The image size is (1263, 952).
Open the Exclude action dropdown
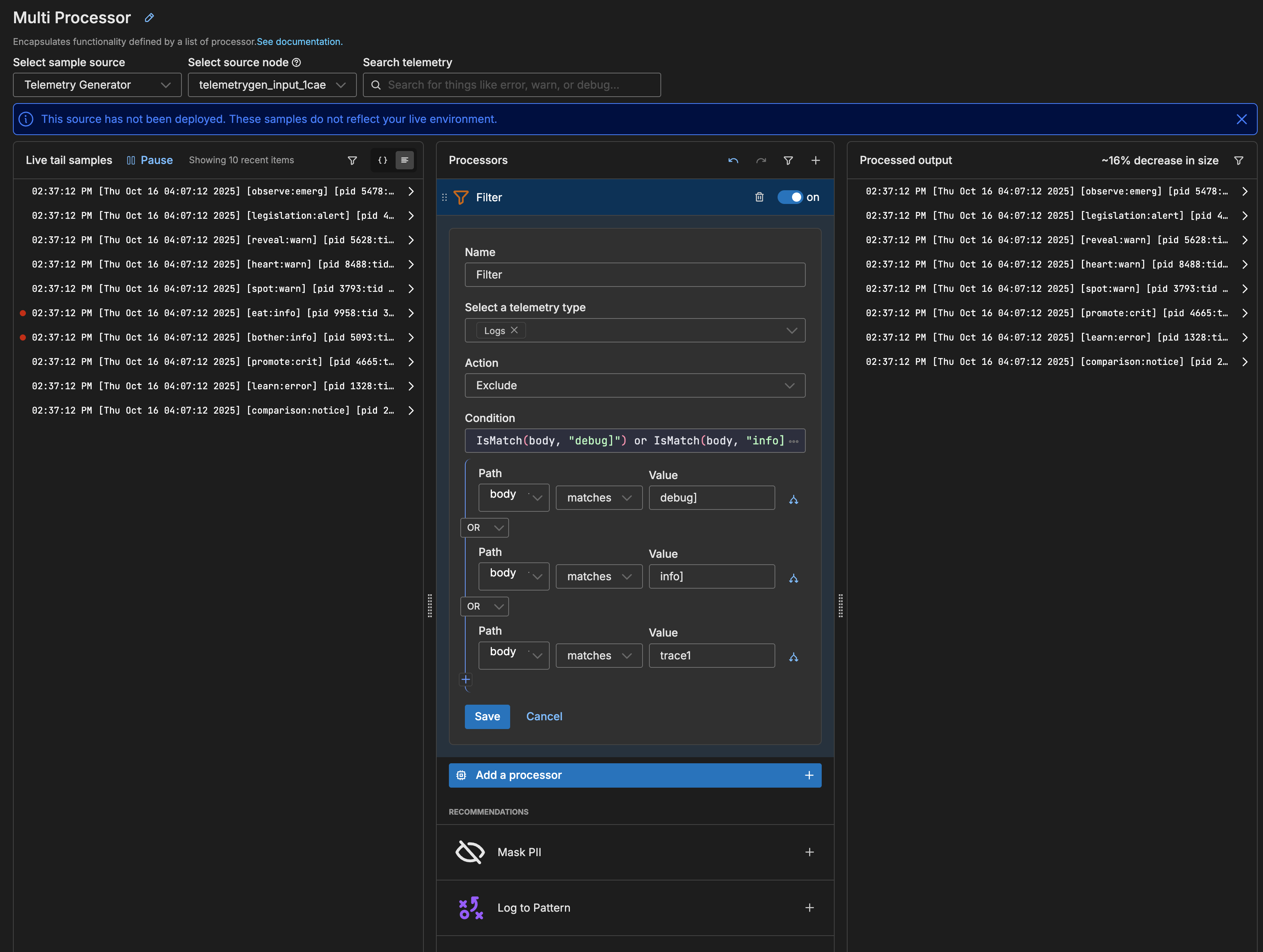[635, 385]
